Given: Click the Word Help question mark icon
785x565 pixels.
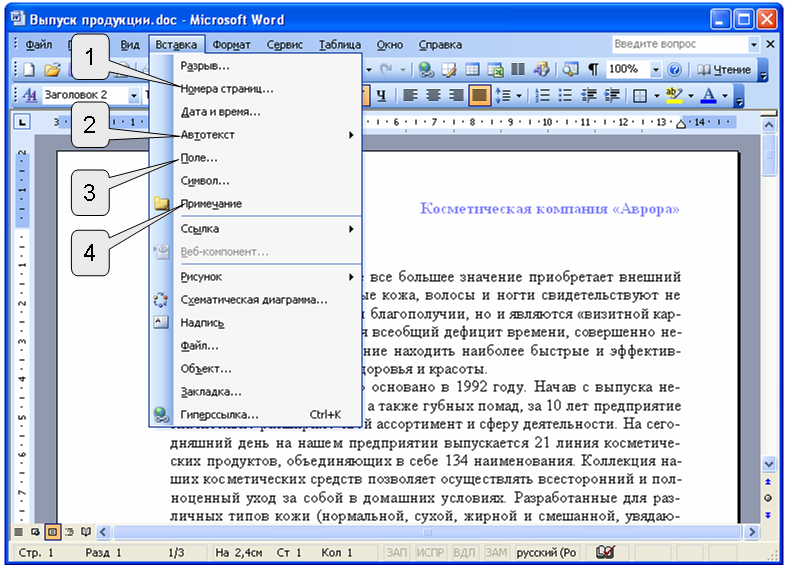Looking at the screenshot, I should coord(674,70).
